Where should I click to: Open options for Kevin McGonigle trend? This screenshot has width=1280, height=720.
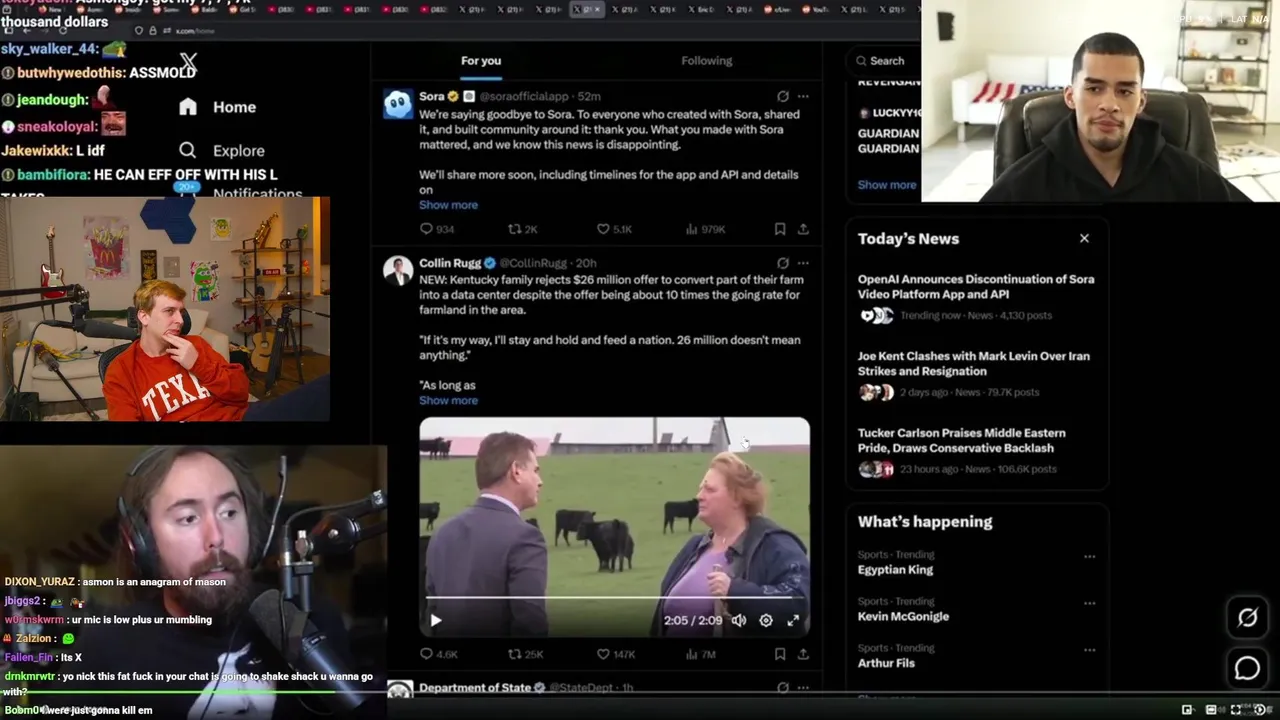(1090, 604)
